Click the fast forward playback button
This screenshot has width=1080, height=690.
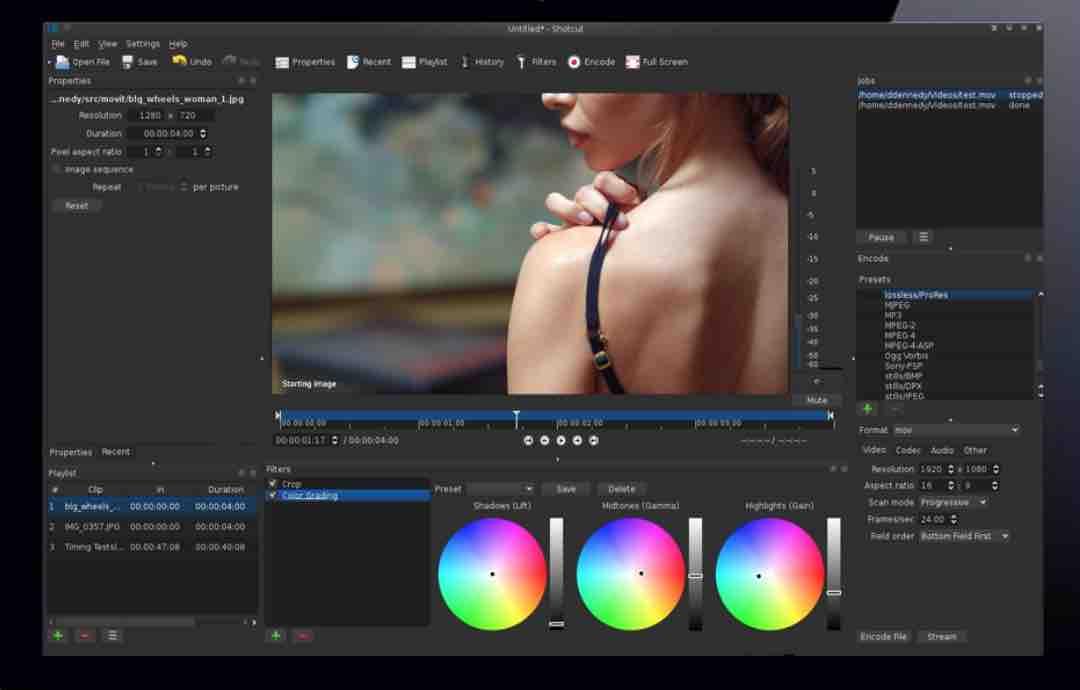(x=577, y=440)
